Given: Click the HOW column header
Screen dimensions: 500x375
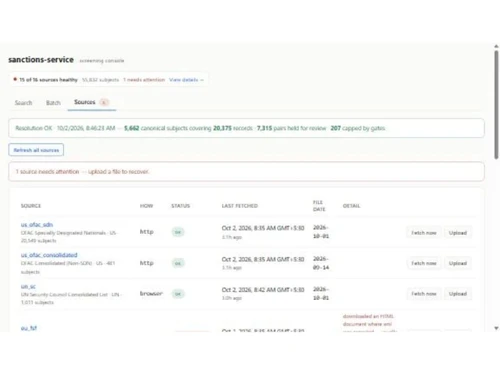Looking at the screenshot, I should point(146,206).
